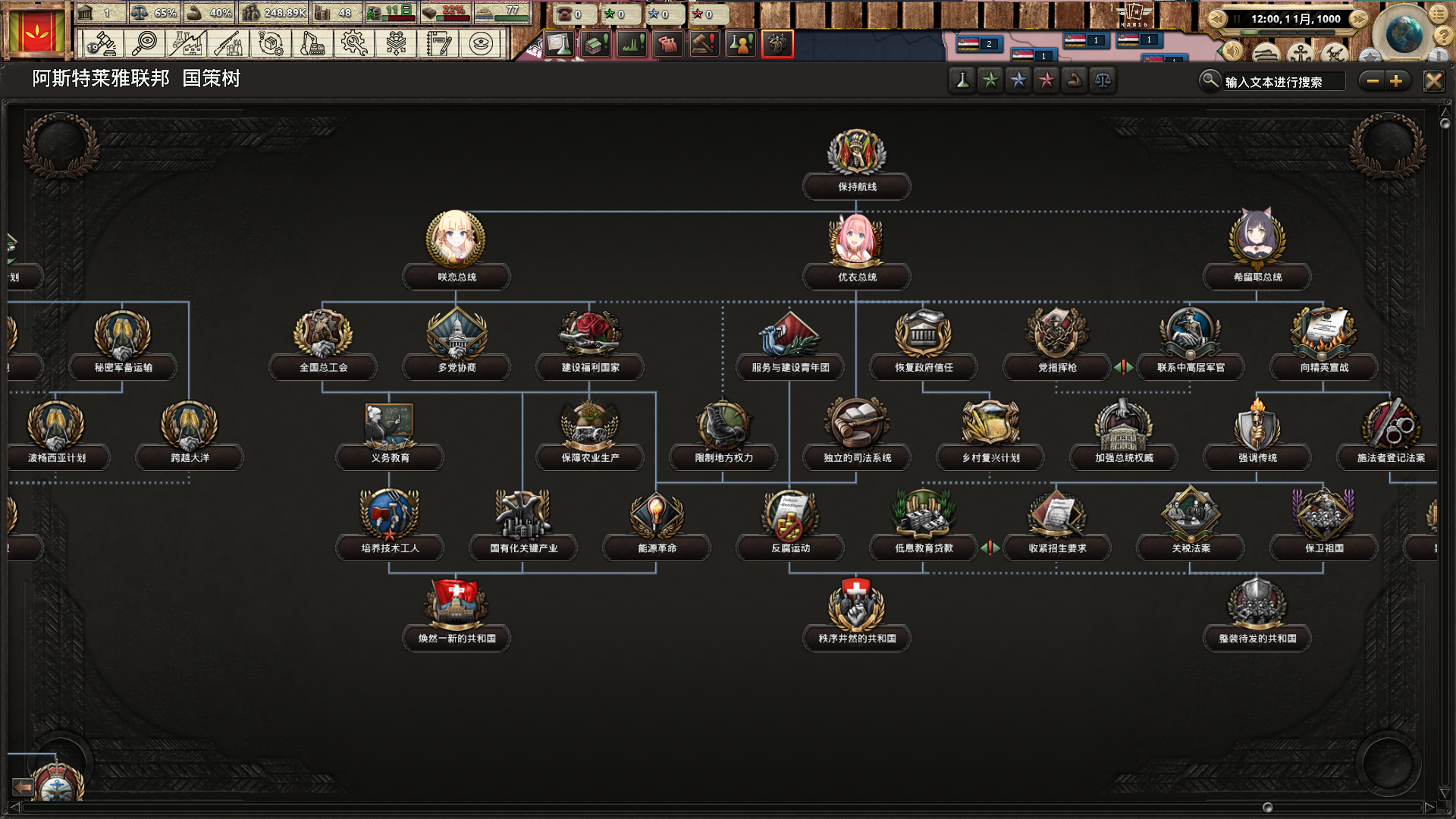This screenshot has width=1456, height=819.
Task: Toggle the balance scales focus filter
Action: pos(1103,80)
